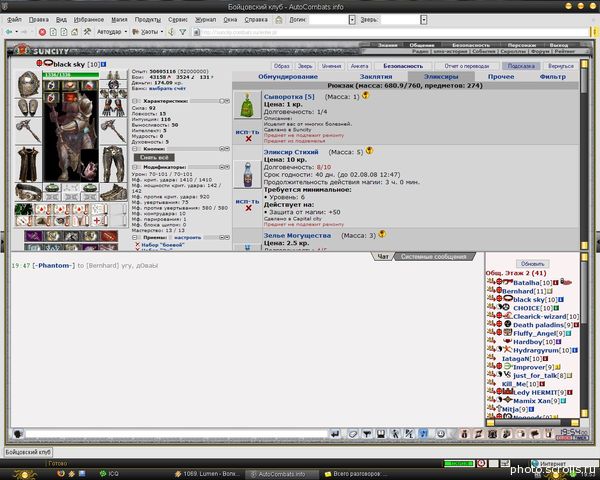Image resolution: width=600 pixels, height=480 pixels.
Task: Open the Эликсиры inventory tab
Action: (x=441, y=77)
